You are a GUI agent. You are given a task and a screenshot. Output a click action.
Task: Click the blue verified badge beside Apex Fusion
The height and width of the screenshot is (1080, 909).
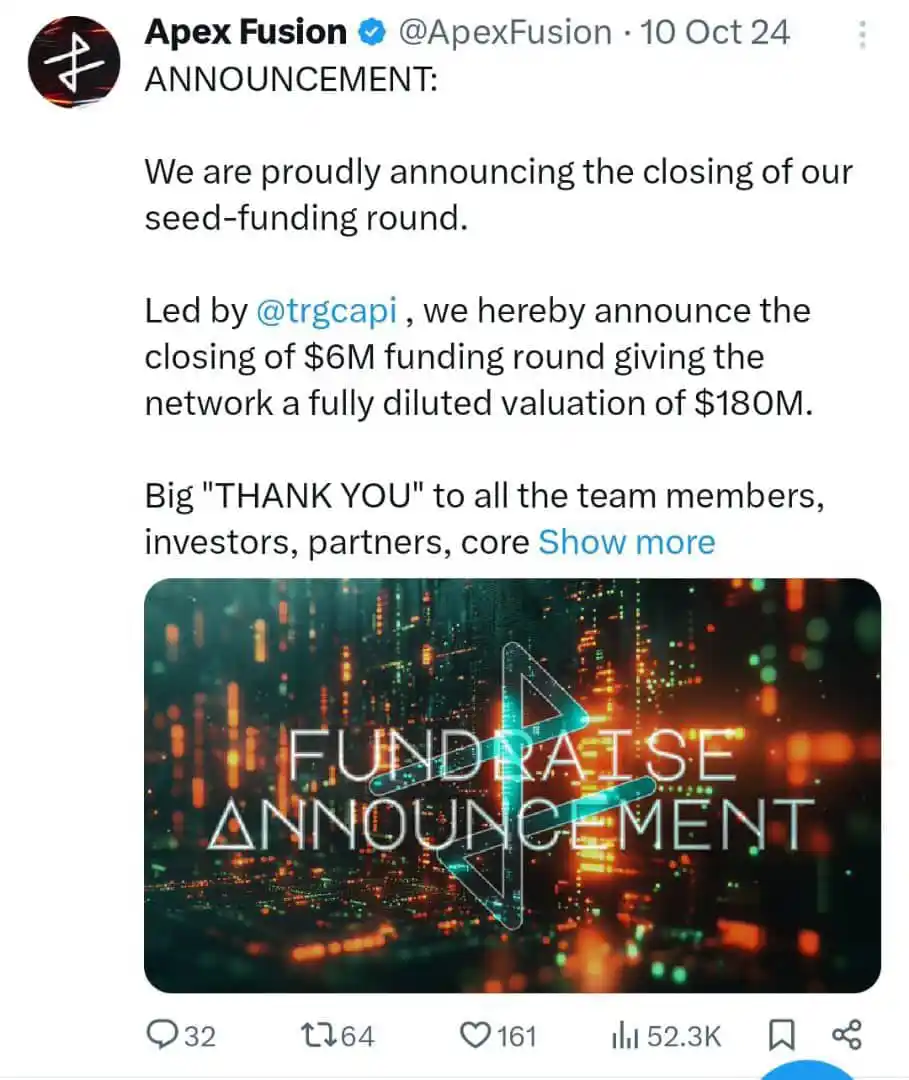pos(370,31)
